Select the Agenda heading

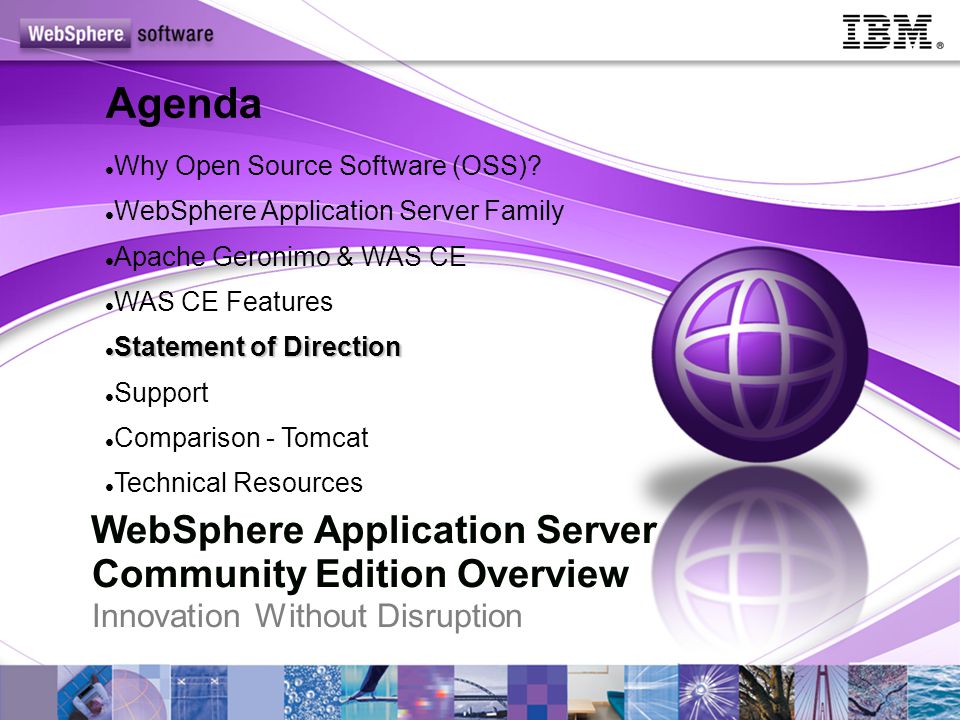point(183,104)
